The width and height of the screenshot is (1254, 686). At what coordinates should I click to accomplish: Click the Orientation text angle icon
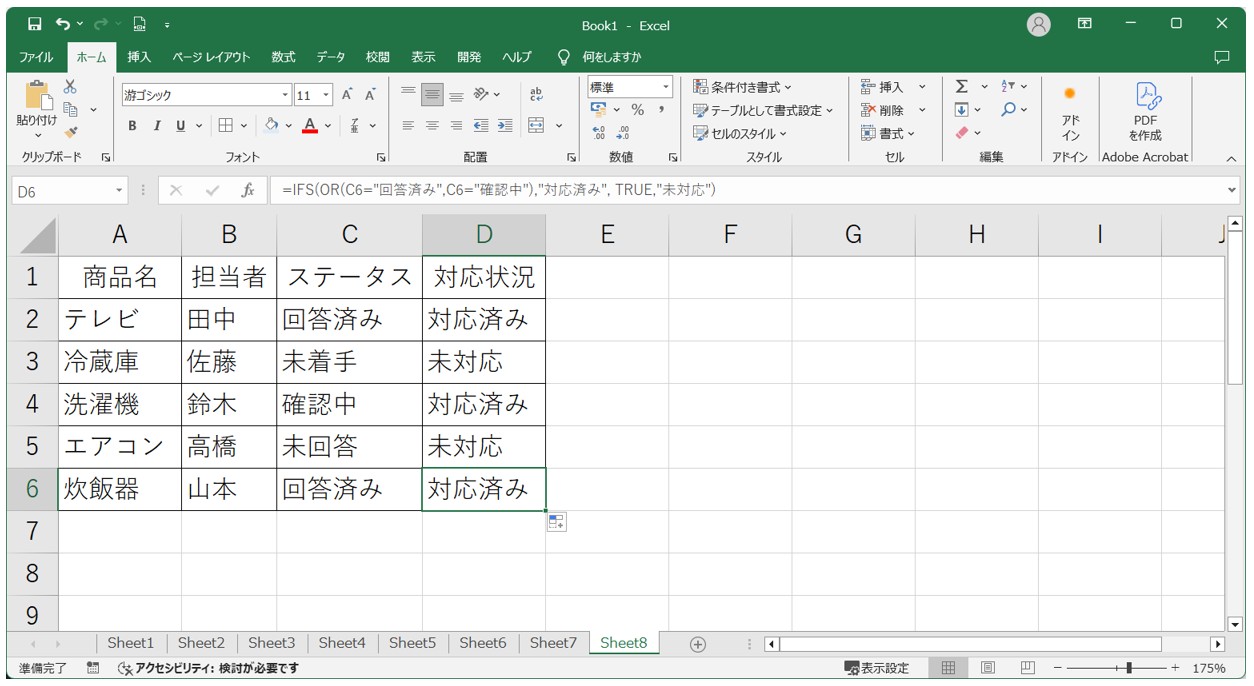coord(482,95)
